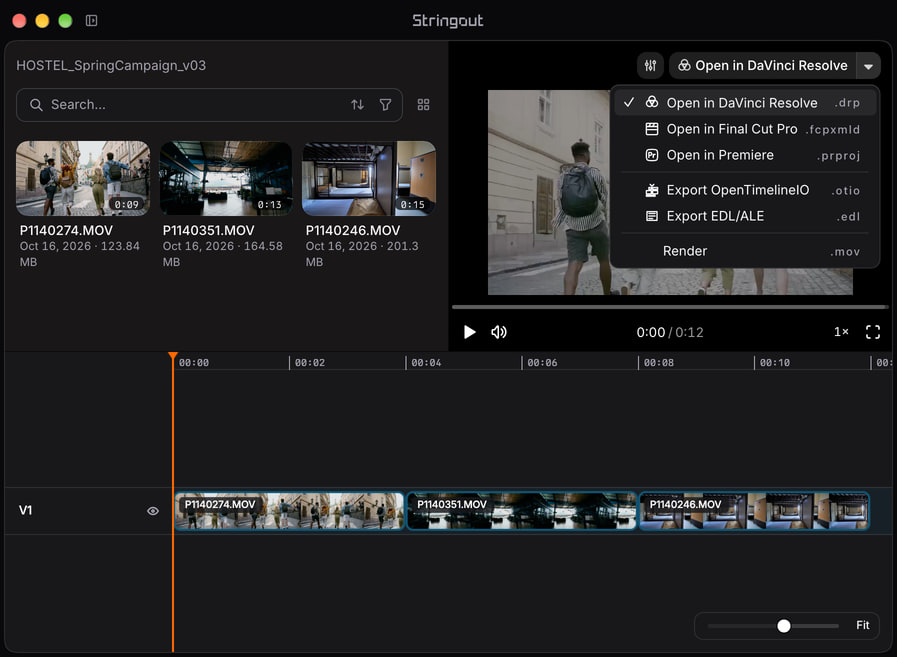Click the HOSTEL_SpringCampaign_v03 project title
This screenshot has width=897, height=657.
111,65
